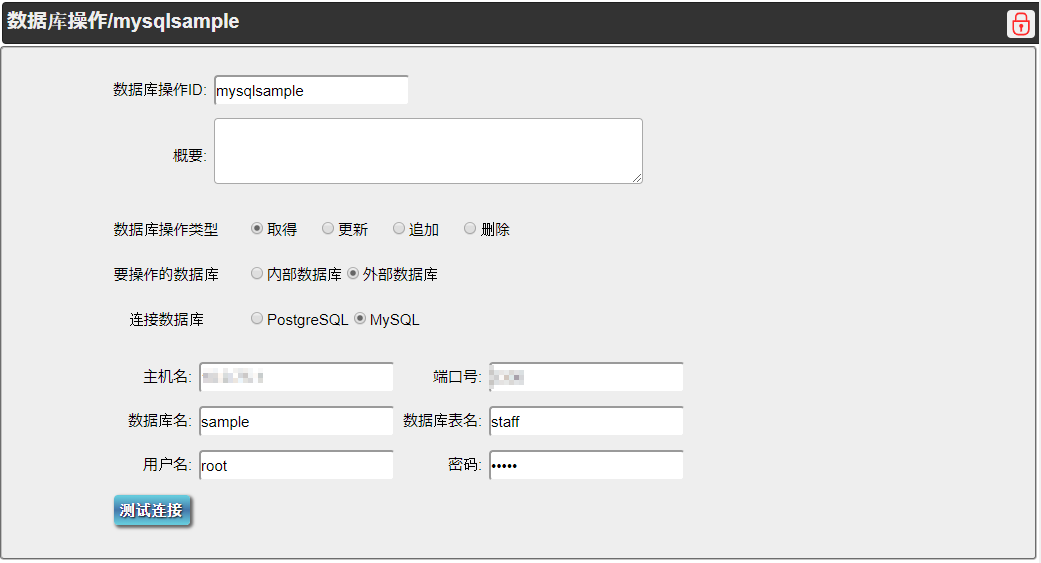Select the 外部数据库 radio button
The image size is (1041, 563).
tap(353, 274)
